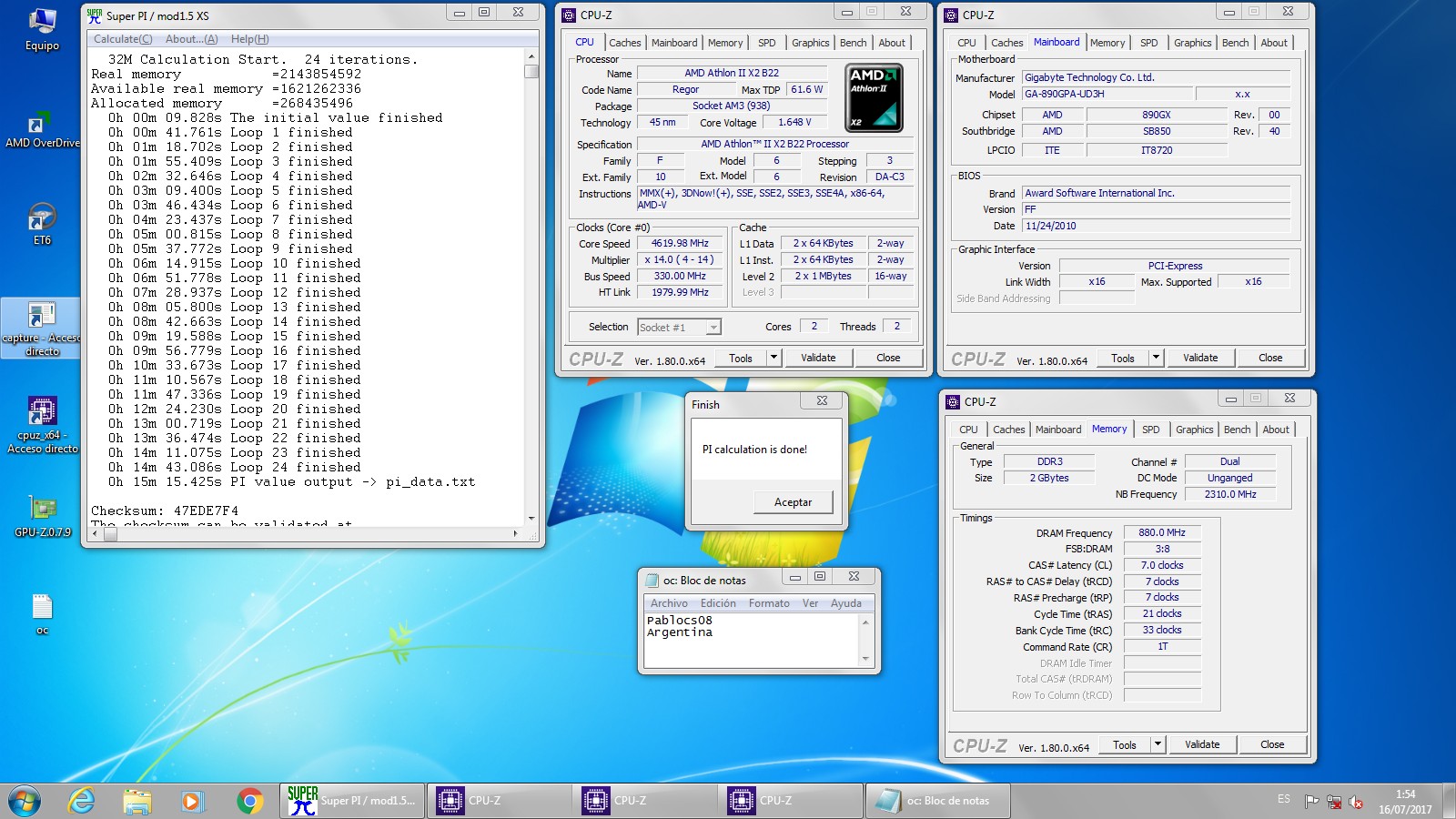Select the capture shortcut on desktop
The width and height of the screenshot is (1456, 819).
[42, 328]
